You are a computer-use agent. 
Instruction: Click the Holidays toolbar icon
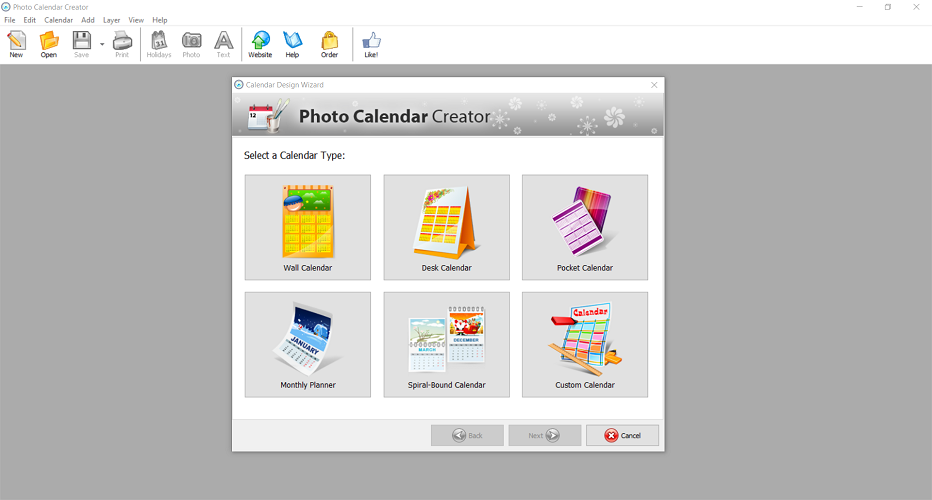(x=159, y=45)
